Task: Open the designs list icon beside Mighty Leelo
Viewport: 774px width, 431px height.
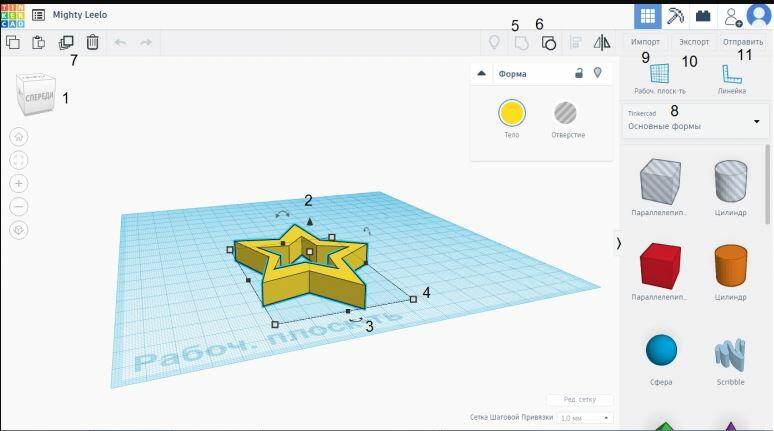Action: 39,15
